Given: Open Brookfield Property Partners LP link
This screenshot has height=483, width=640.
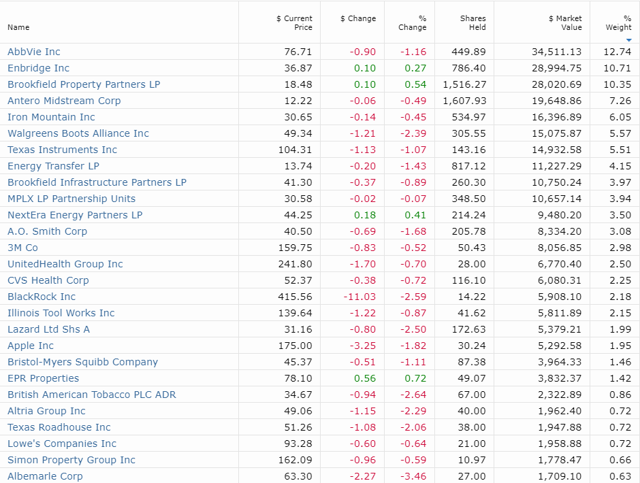Looking at the screenshot, I should 84,85.
